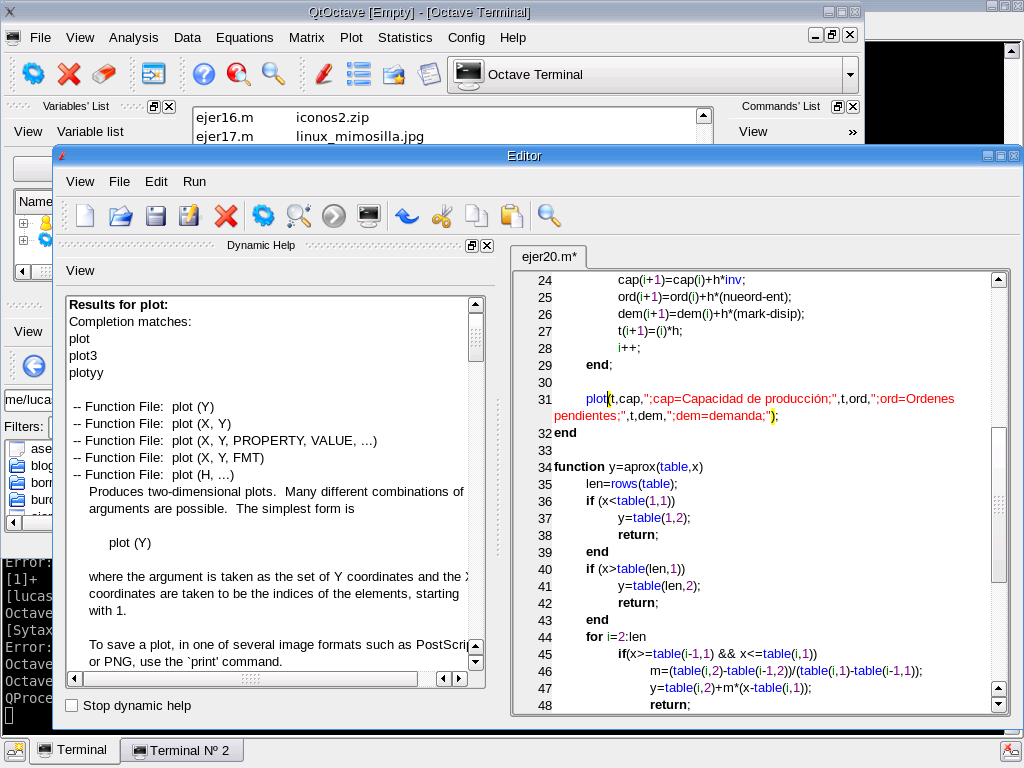This screenshot has width=1024, height=768.
Task: Click the blue Undo arrow icon
Action: [406, 216]
